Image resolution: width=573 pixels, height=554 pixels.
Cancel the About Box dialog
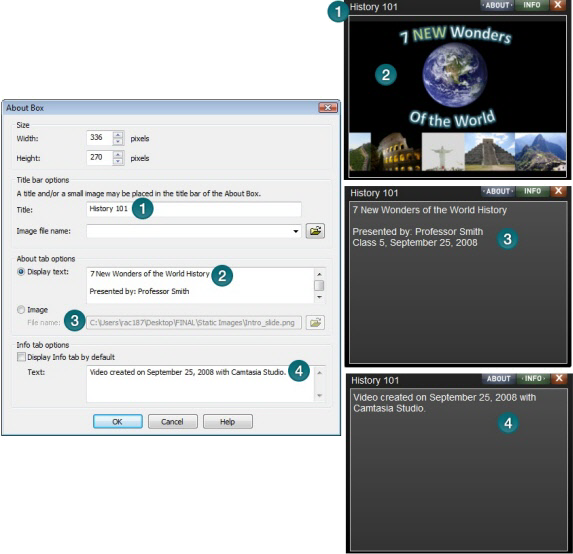(x=172, y=421)
